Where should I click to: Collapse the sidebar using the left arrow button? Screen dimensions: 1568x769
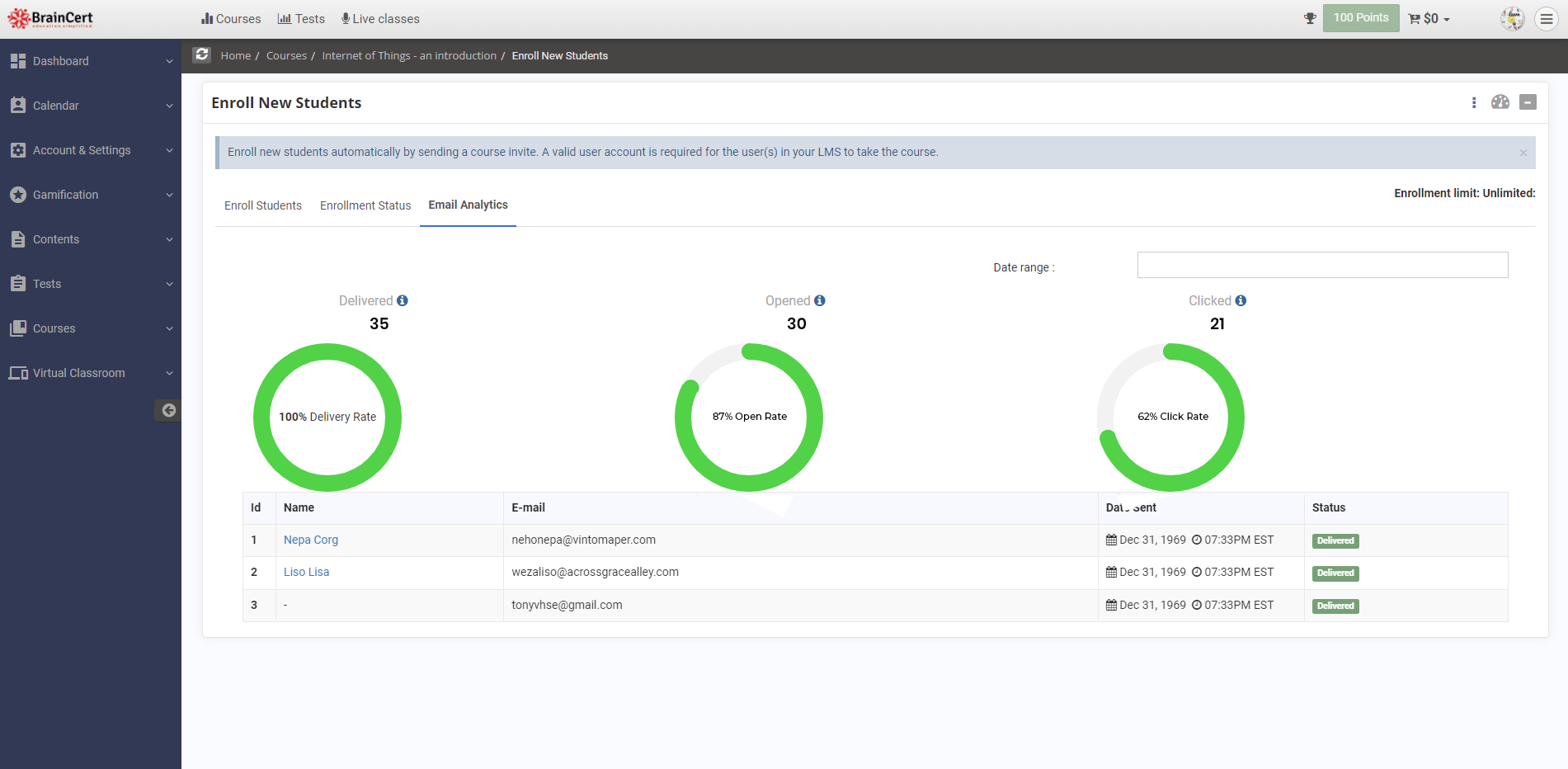(x=168, y=410)
